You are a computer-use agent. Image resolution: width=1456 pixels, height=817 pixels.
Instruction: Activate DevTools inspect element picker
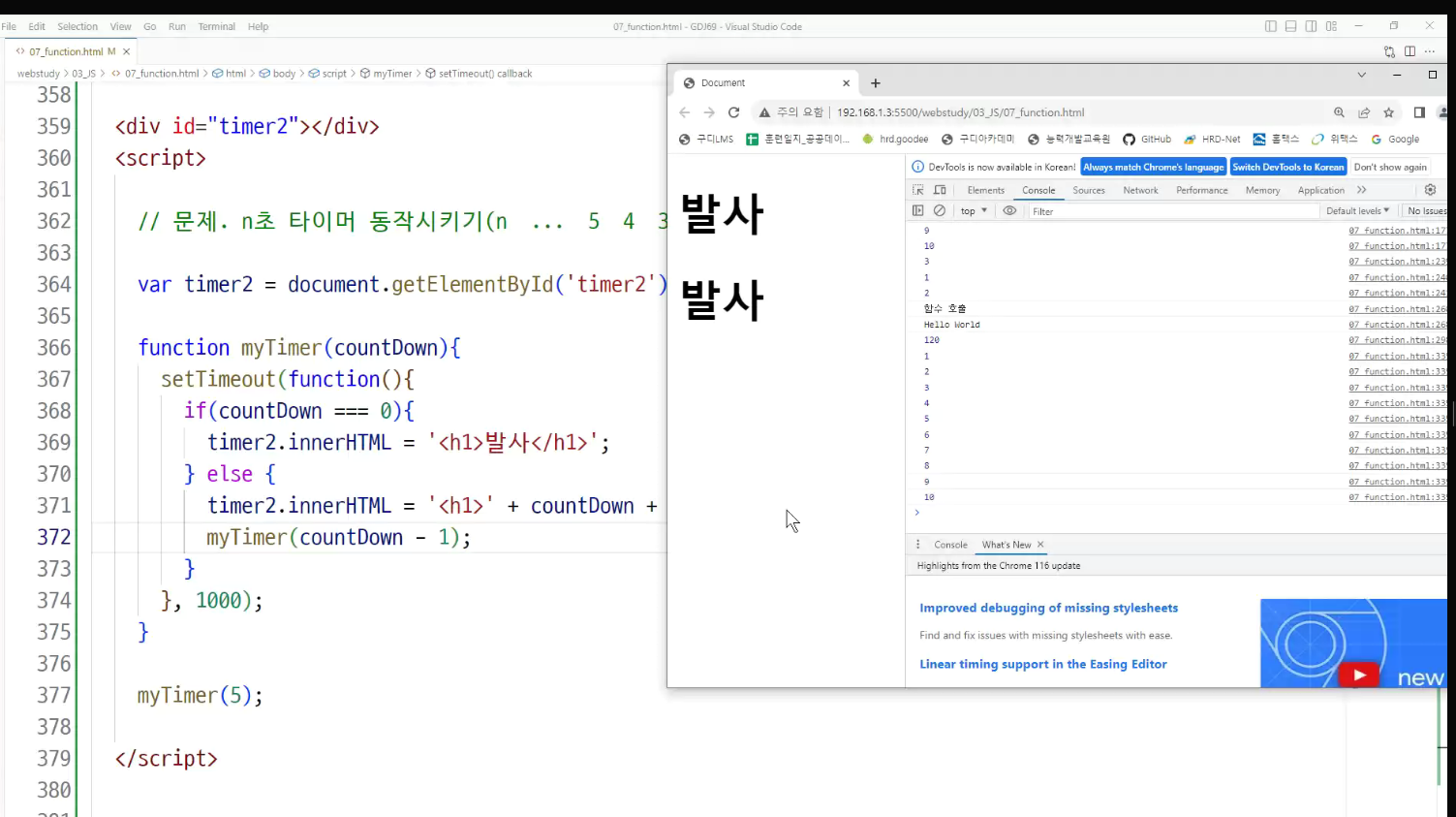click(918, 190)
